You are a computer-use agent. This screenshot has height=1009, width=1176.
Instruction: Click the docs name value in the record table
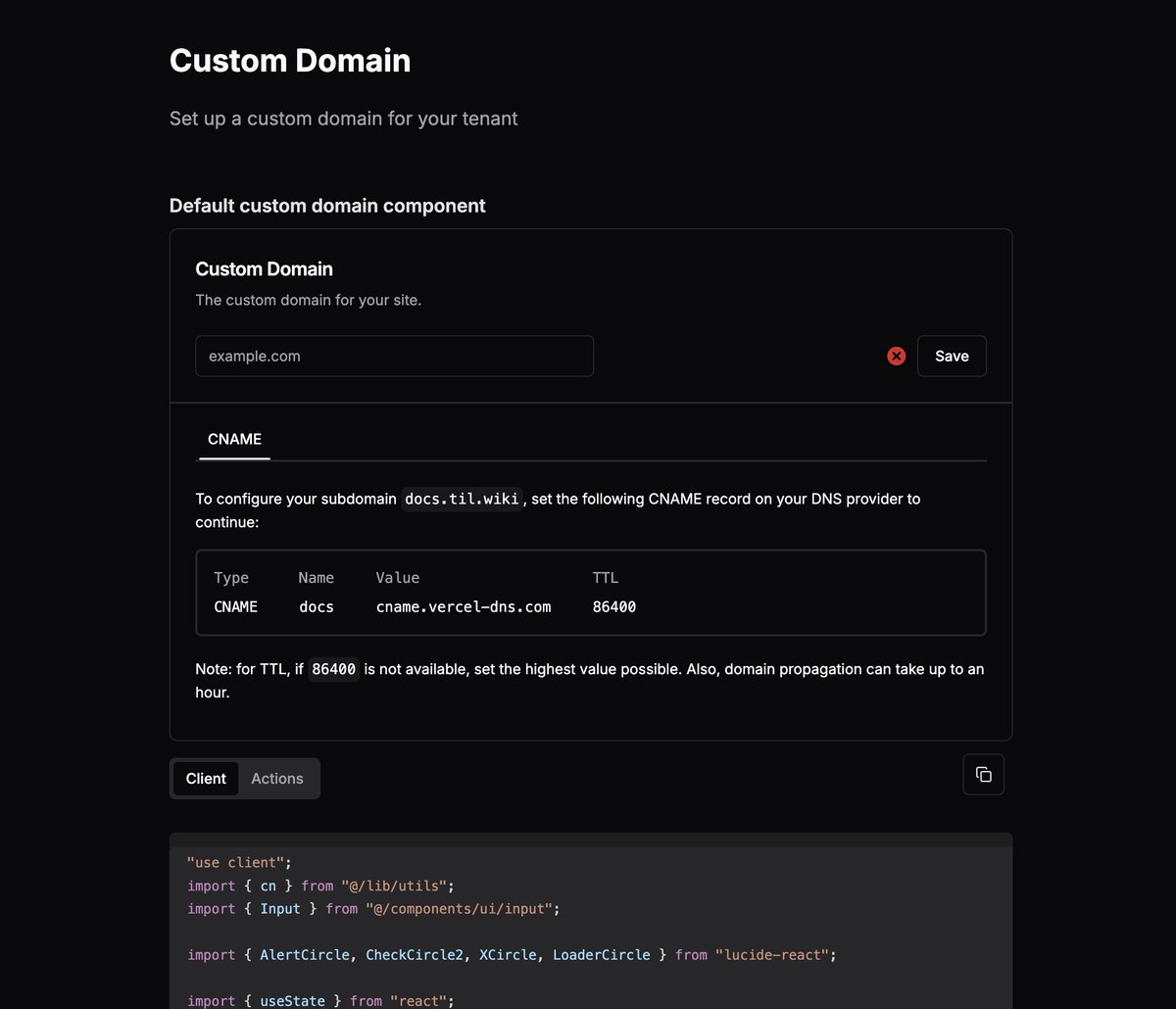[317, 607]
